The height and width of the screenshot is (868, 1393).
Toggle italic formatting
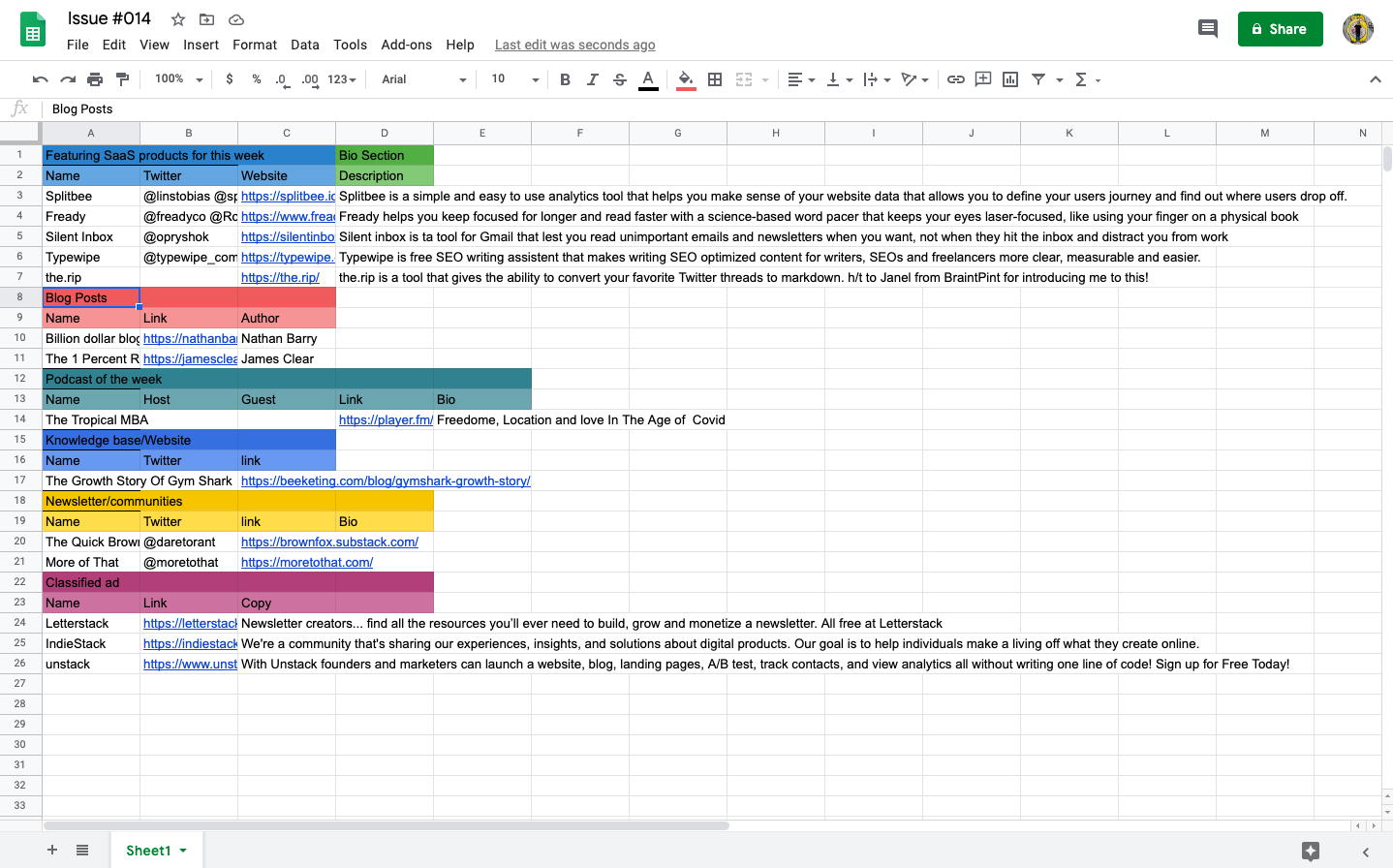tap(592, 78)
